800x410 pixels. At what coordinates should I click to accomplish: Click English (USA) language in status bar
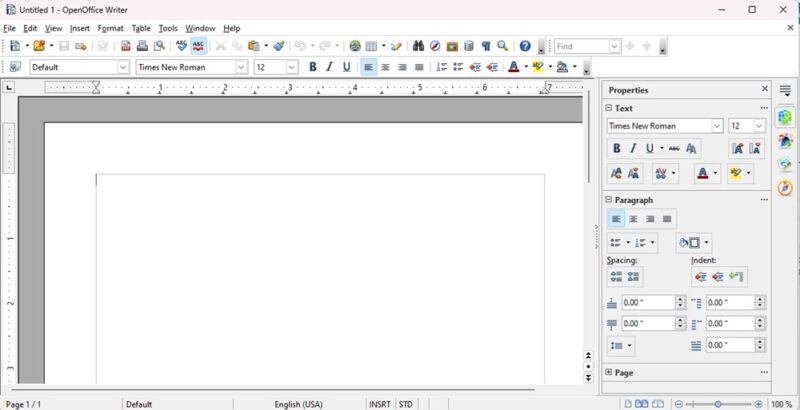click(x=298, y=404)
